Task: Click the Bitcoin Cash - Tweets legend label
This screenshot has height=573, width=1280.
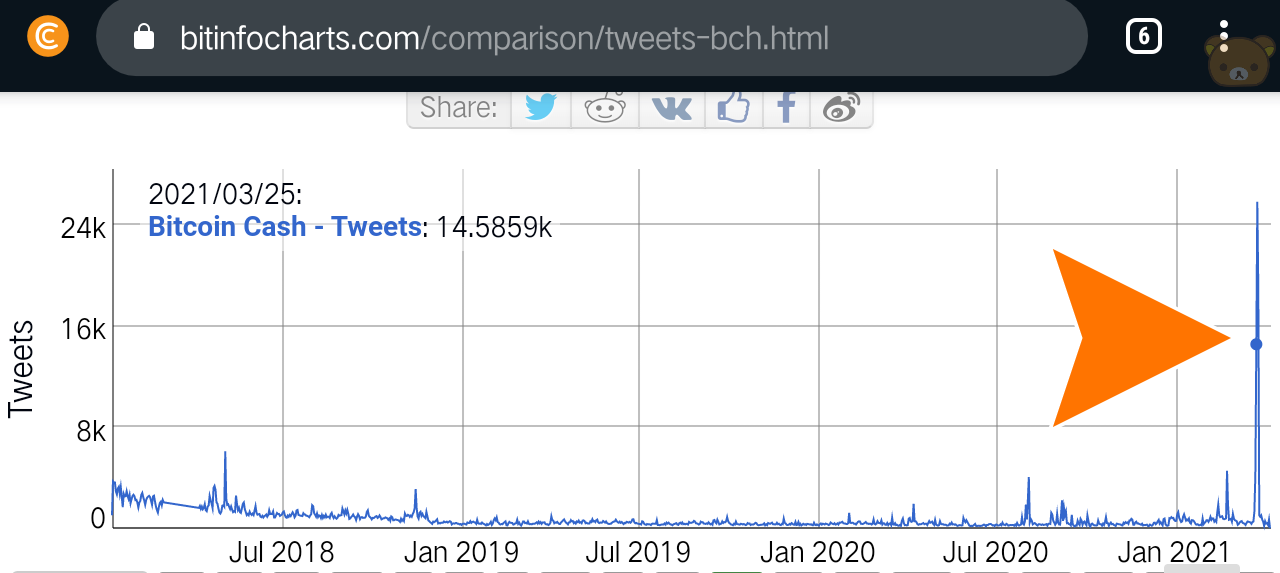Action: pyautogui.click(x=284, y=226)
